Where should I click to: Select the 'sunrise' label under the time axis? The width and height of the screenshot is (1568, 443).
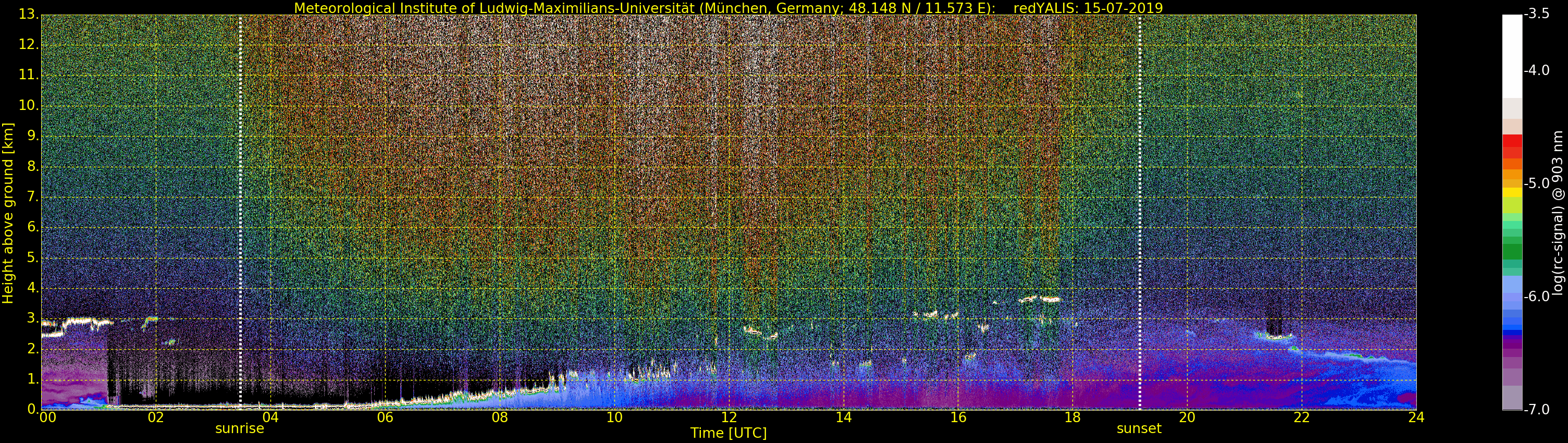240,428
